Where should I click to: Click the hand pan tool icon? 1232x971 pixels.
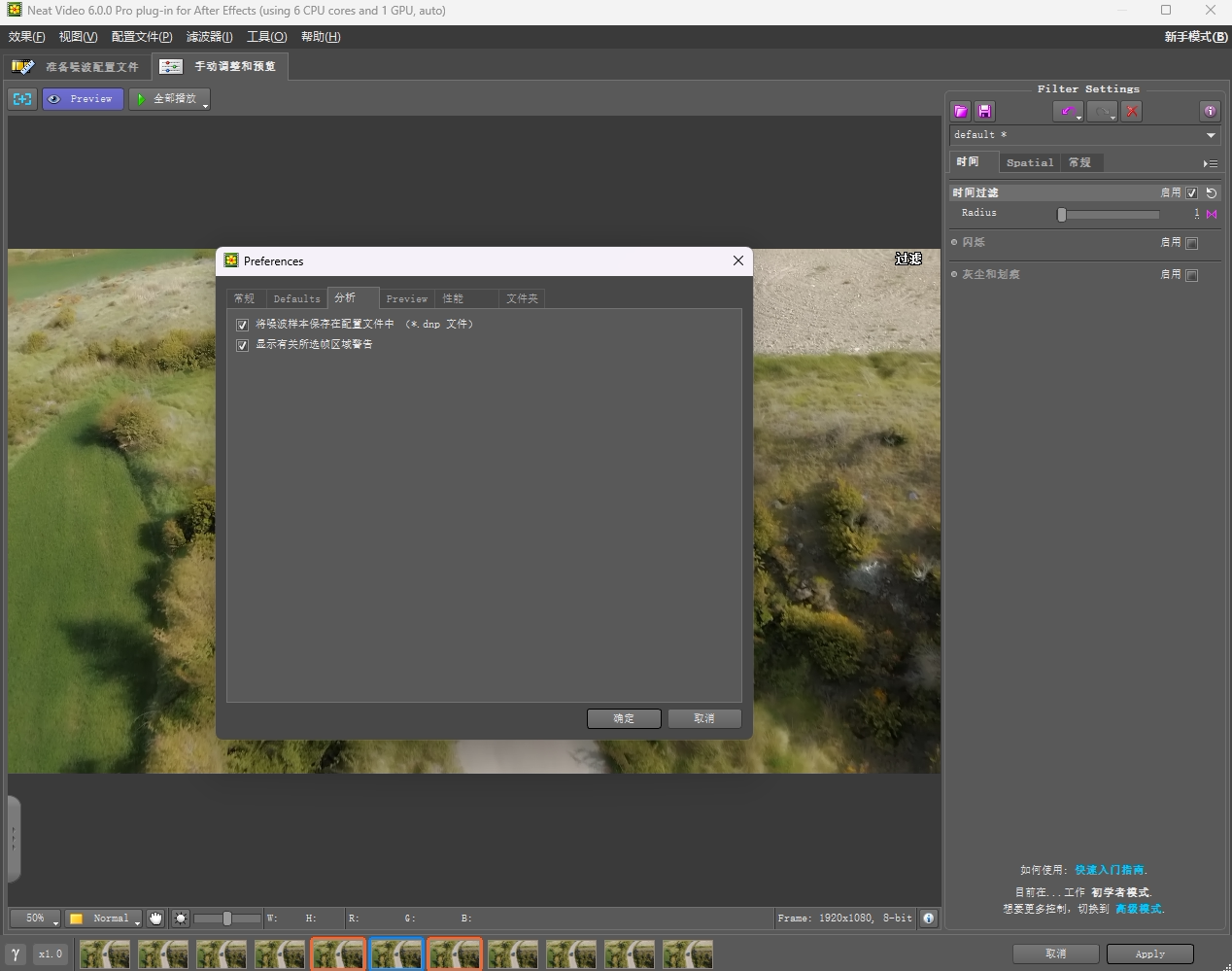pyautogui.click(x=155, y=918)
